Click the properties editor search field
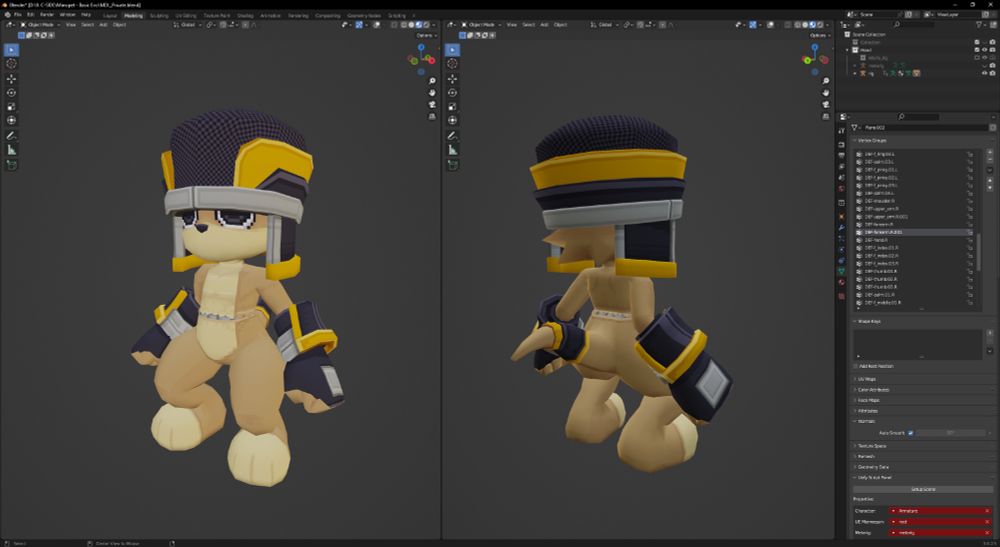The width and height of the screenshot is (1000, 547). (917, 117)
